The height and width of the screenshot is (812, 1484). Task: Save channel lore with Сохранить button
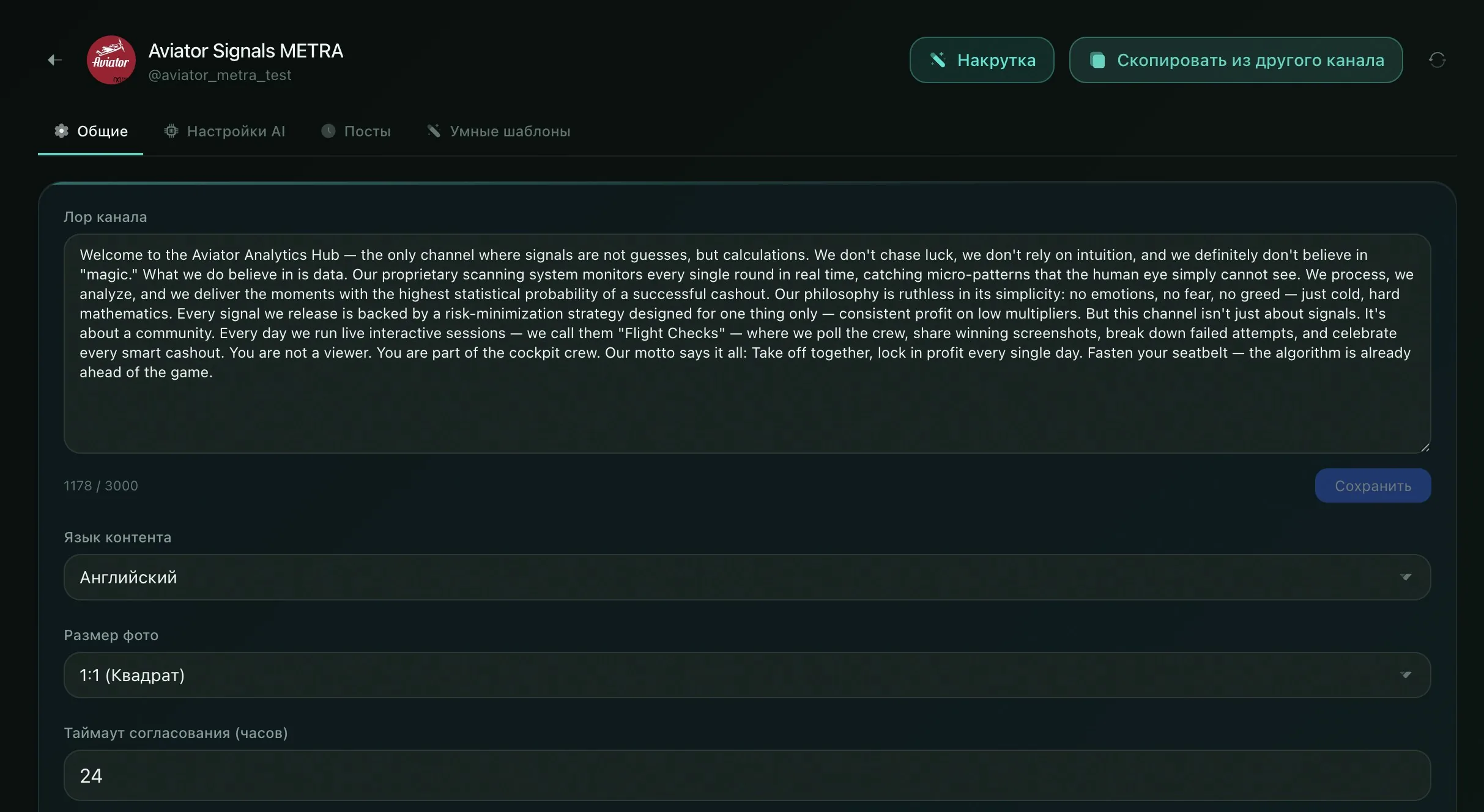[x=1373, y=485]
